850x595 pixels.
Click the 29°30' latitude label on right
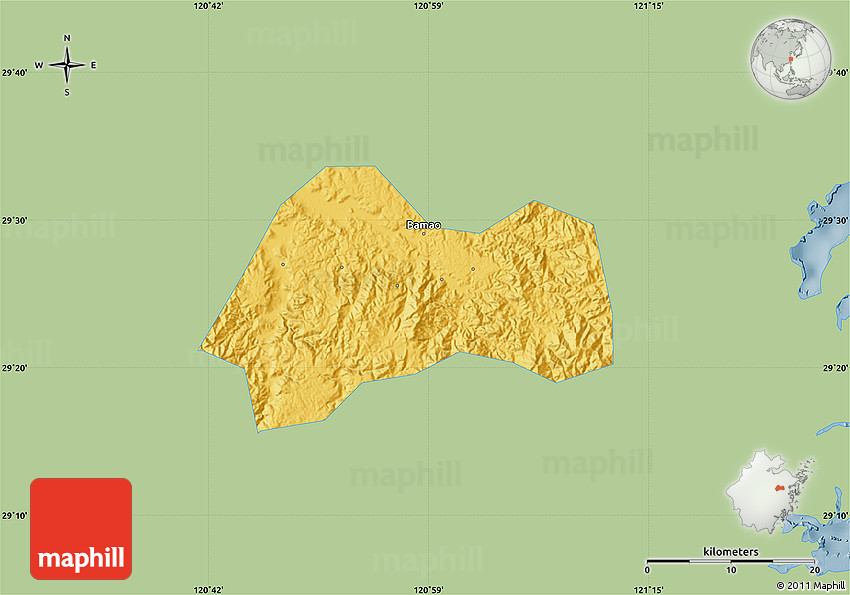tap(834, 220)
